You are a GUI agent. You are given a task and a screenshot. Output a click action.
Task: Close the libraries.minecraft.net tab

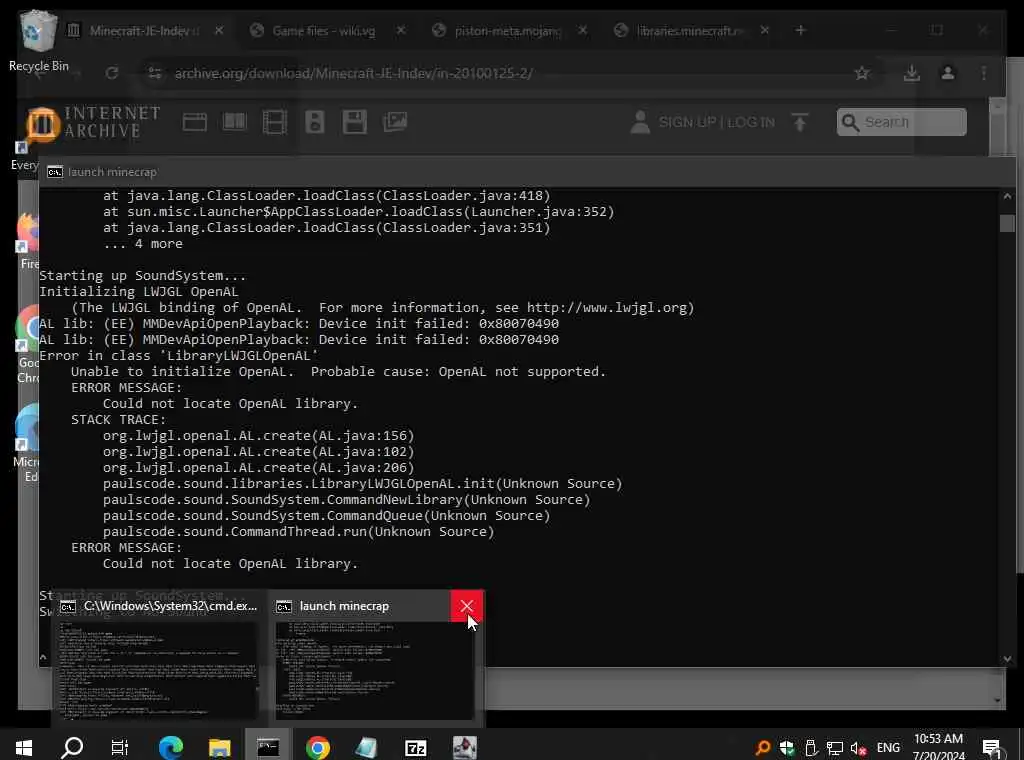(765, 31)
